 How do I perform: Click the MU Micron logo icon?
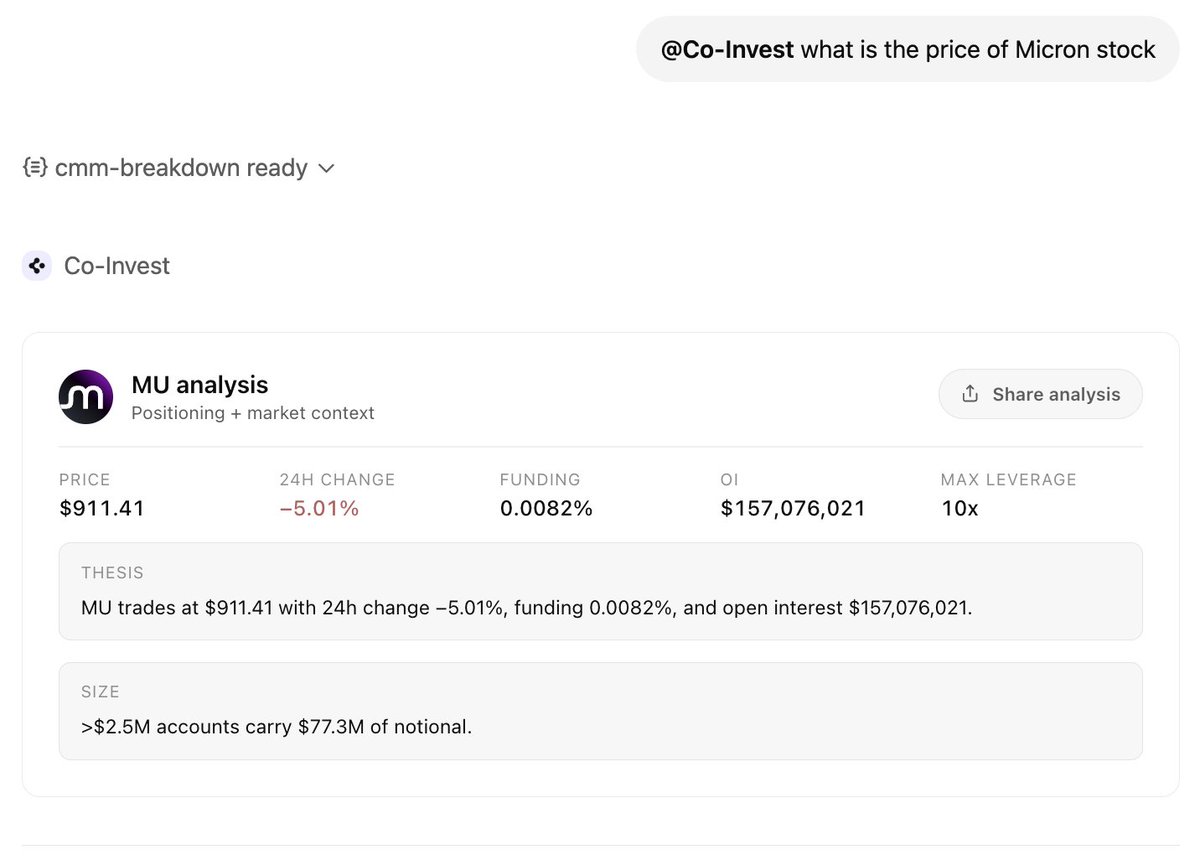point(86,397)
